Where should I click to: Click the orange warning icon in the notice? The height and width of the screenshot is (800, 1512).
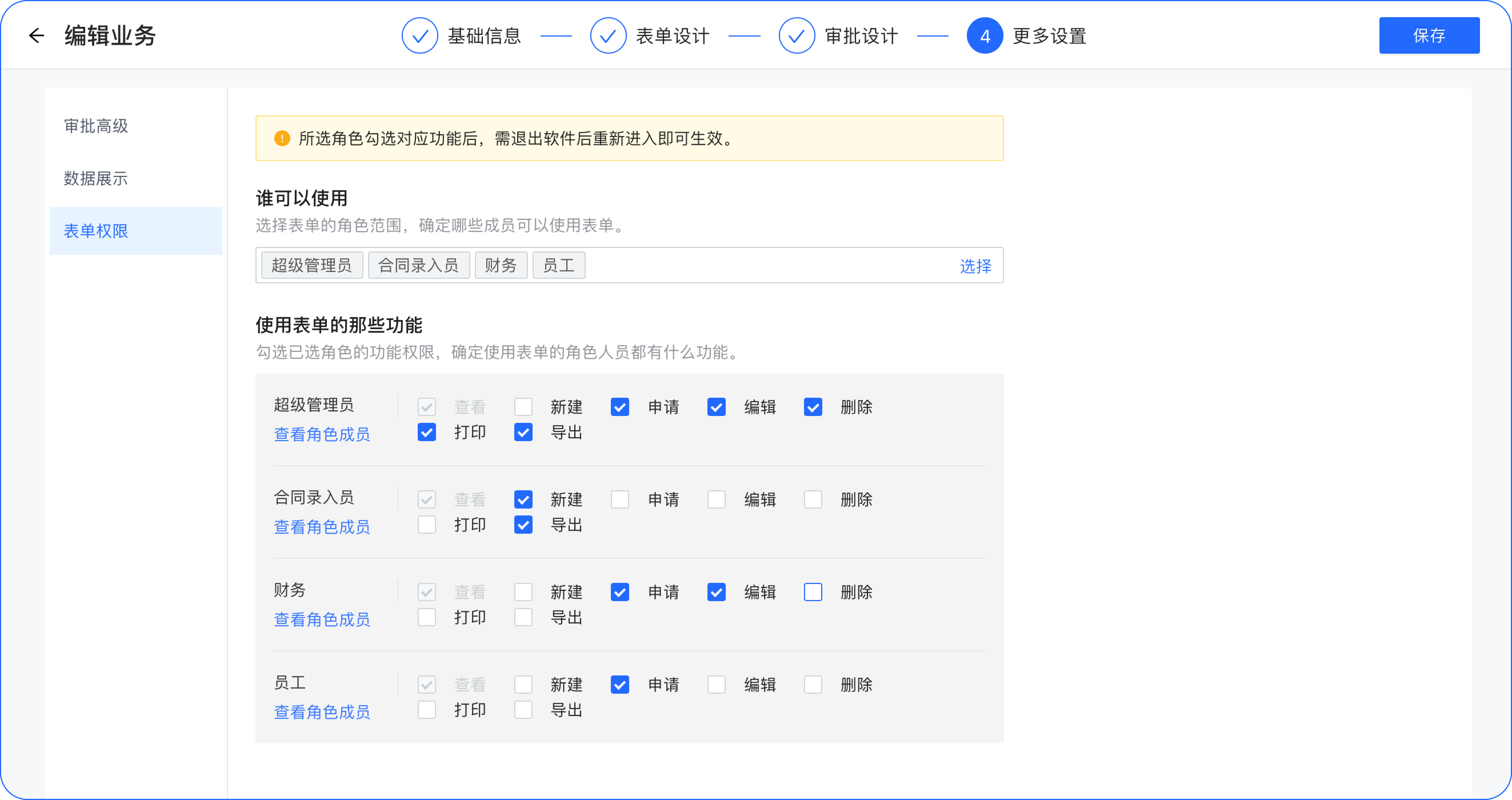pyautogui.click(x=282, y=139)
